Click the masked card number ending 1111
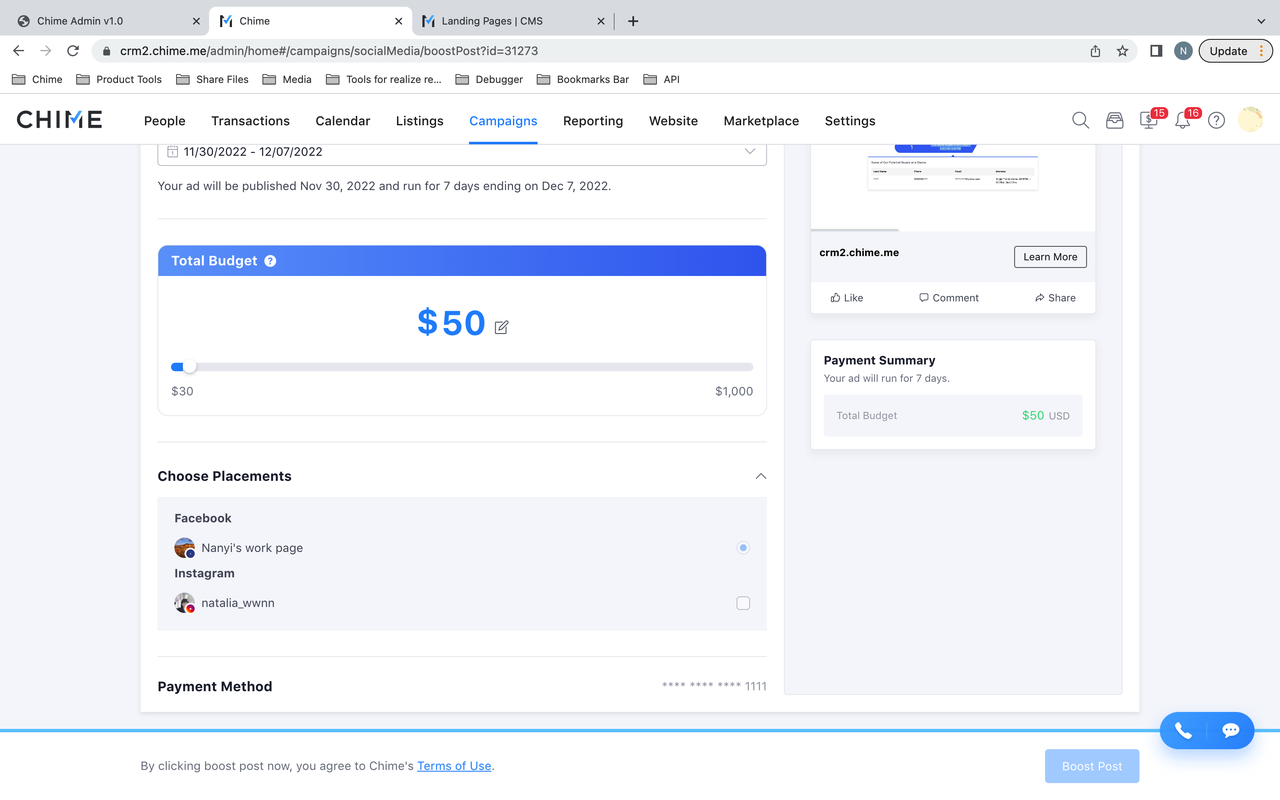1280x800 pixels. (714, 686)
